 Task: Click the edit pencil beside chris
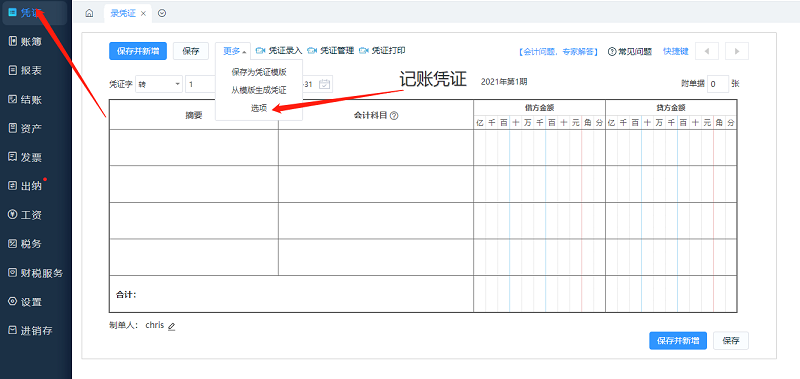pyautogui.click(x=171, y=326)
